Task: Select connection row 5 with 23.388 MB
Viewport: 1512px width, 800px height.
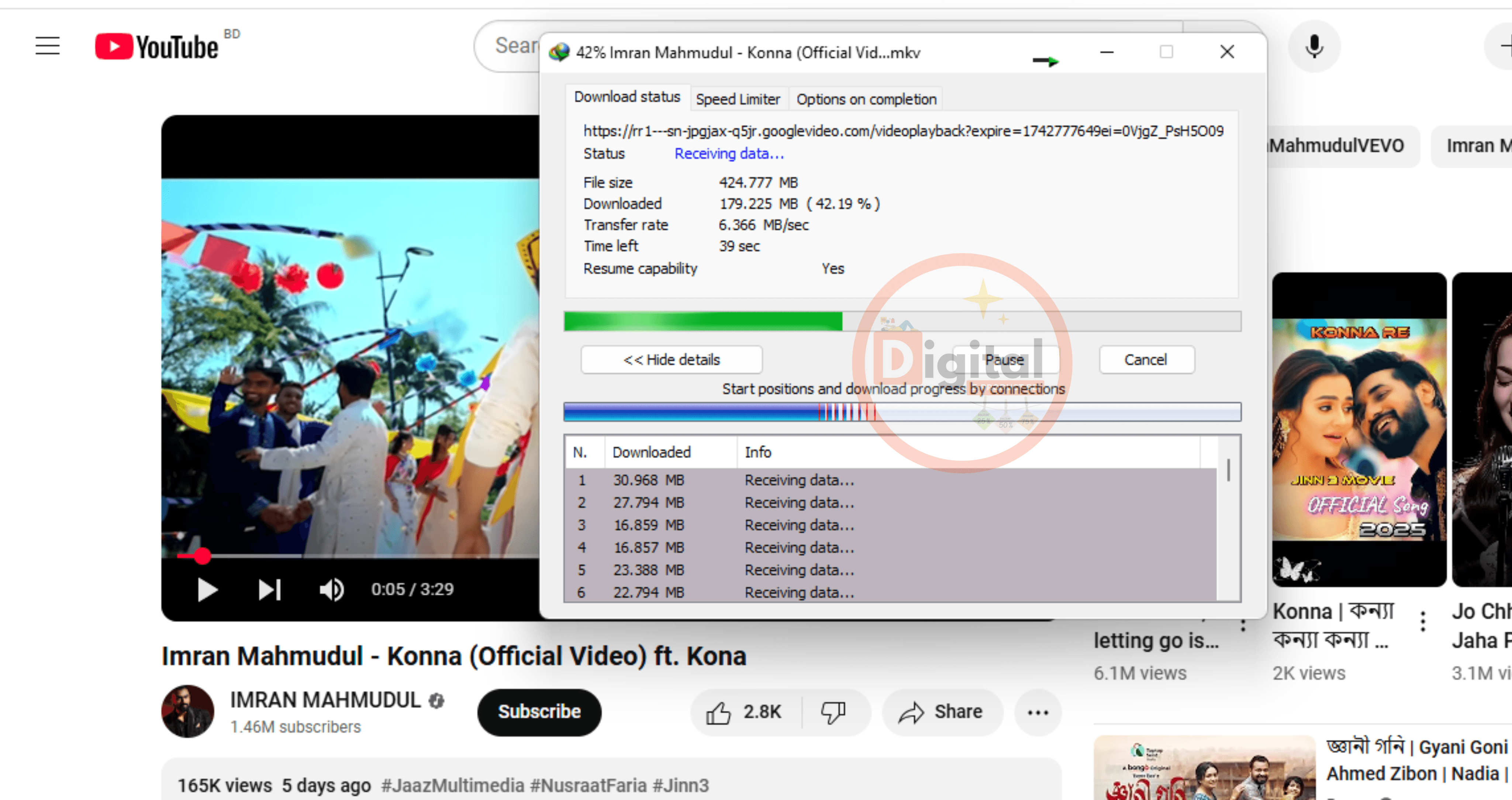Action: click(x=890, y=570)
